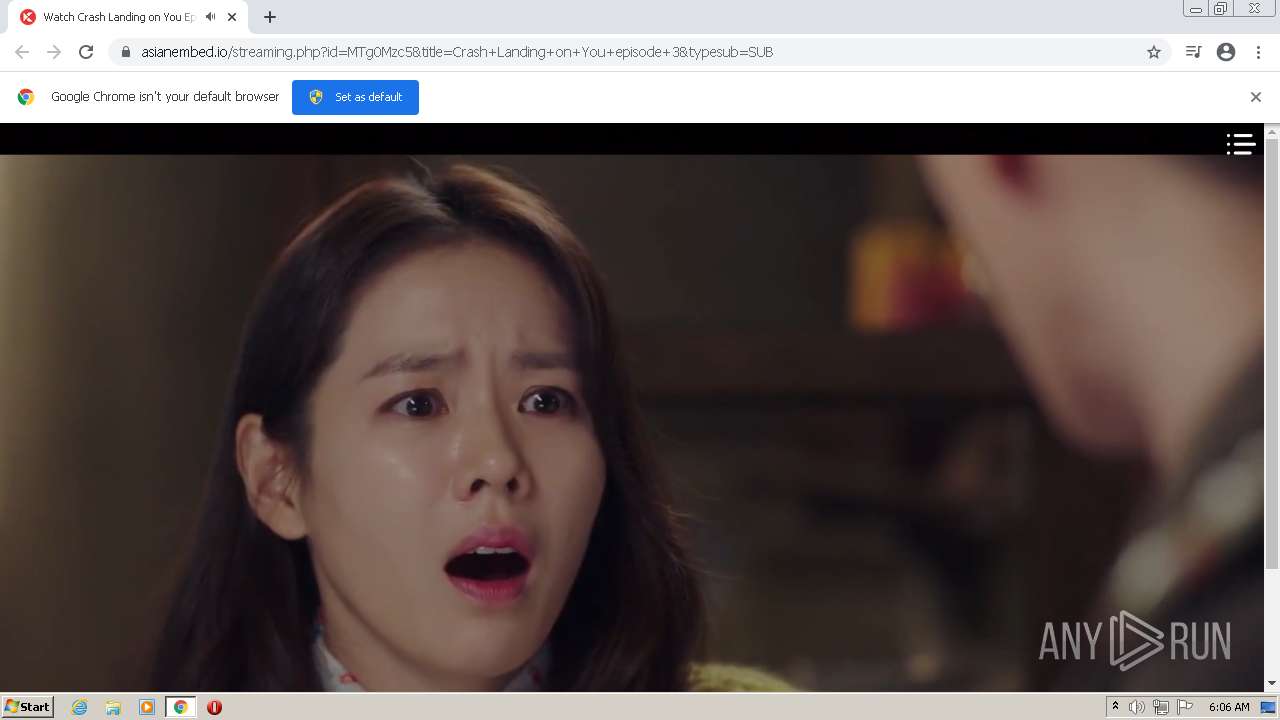Open the Windows Start menu
Image resolution: width=1280 pixels, height=720 pixels.
(x=28, y=706)
